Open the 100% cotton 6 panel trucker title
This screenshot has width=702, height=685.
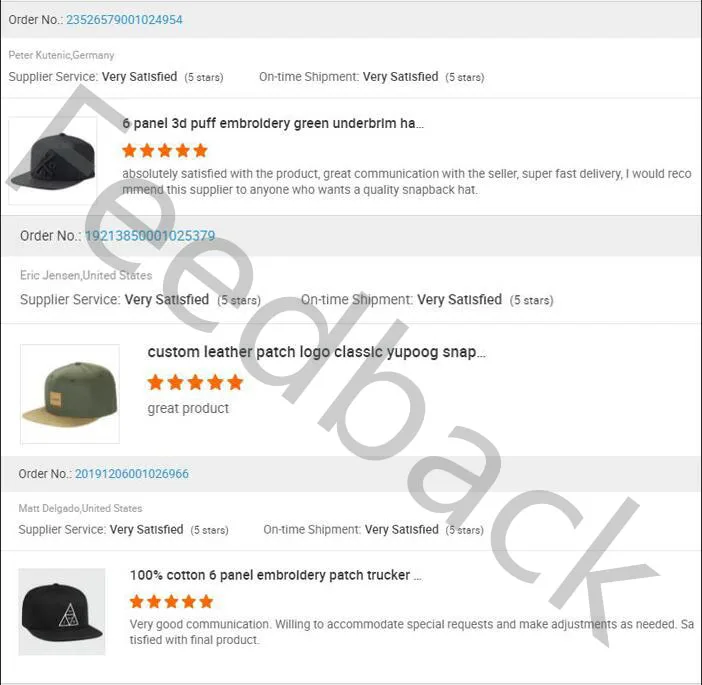[275, 575]
